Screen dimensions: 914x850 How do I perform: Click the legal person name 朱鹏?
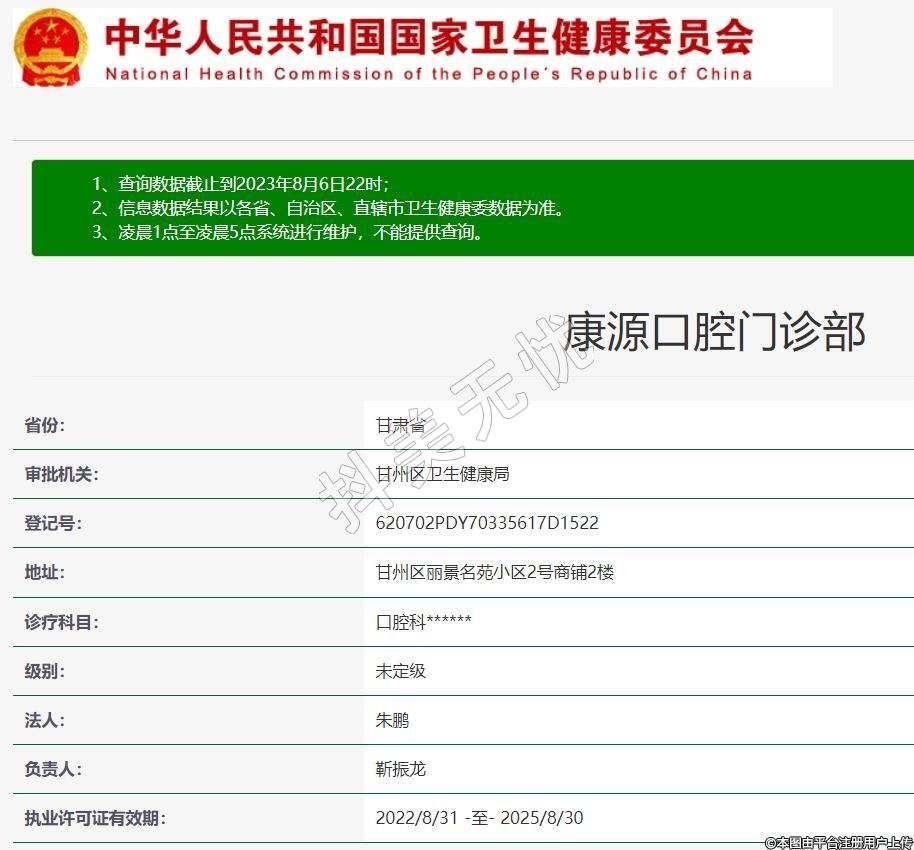tap(392, 720)
